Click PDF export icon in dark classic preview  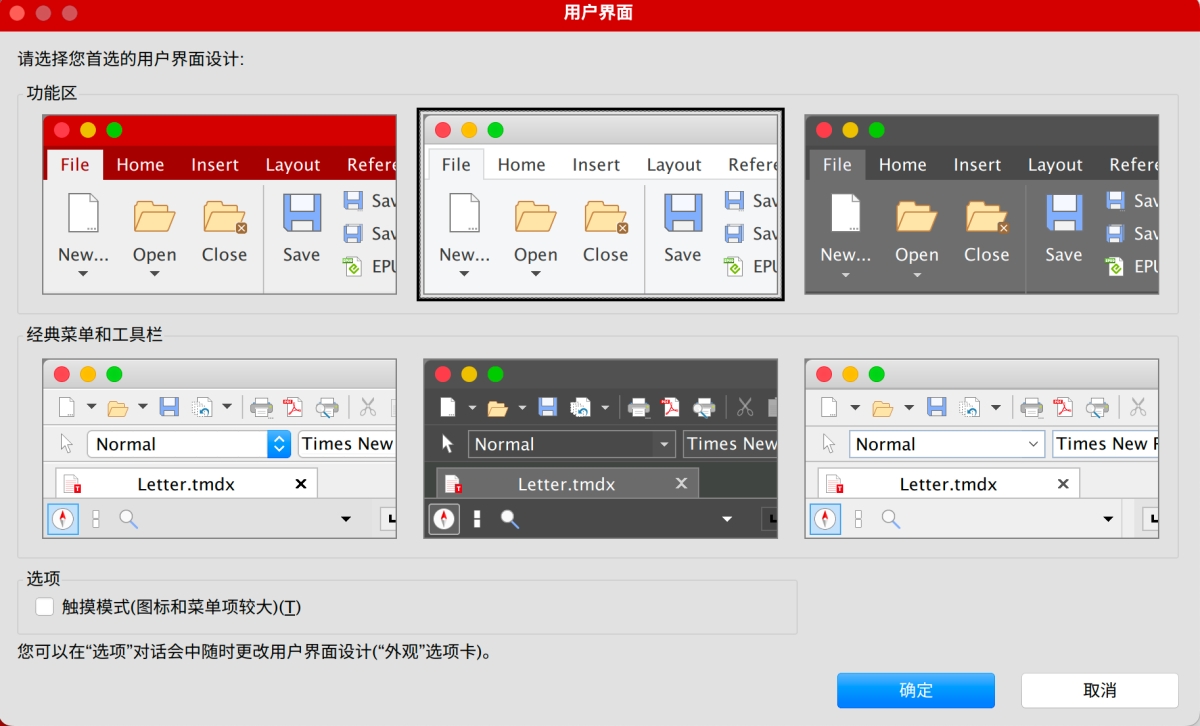[x=670, y=407]
